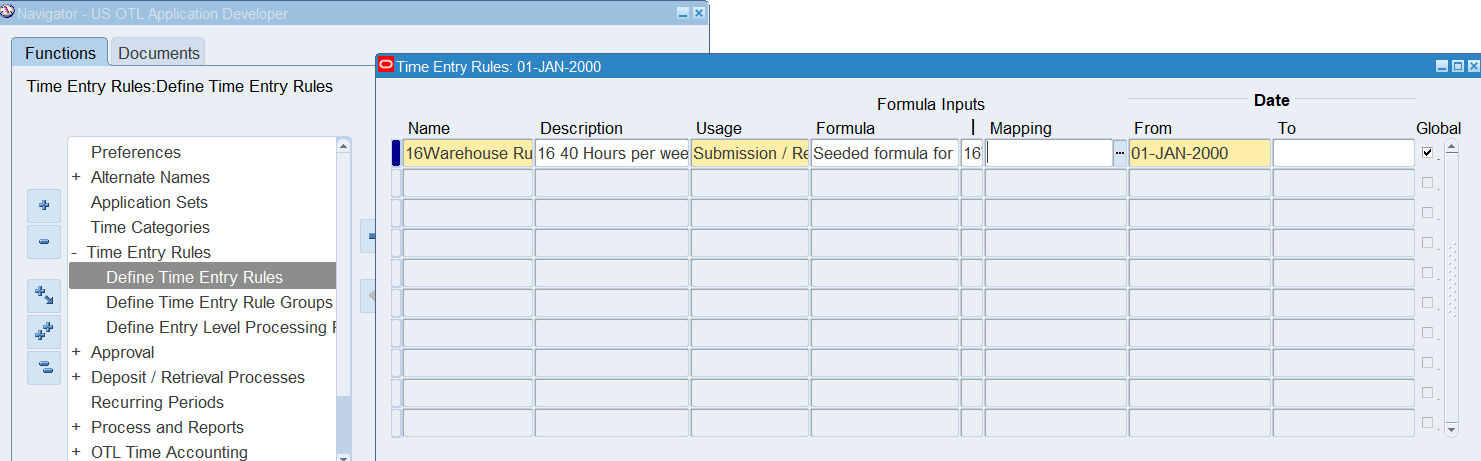Open Mapping list of values ellipsis
This screenshot has width=1481, height=461.
pos(1119,153)
